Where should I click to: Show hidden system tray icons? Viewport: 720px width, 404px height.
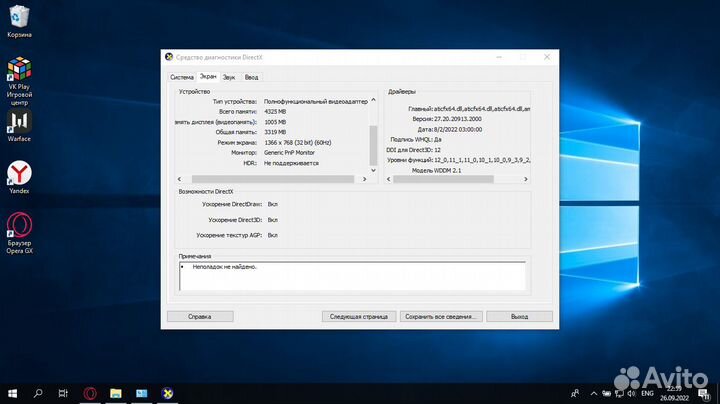(x=594, y=393)
